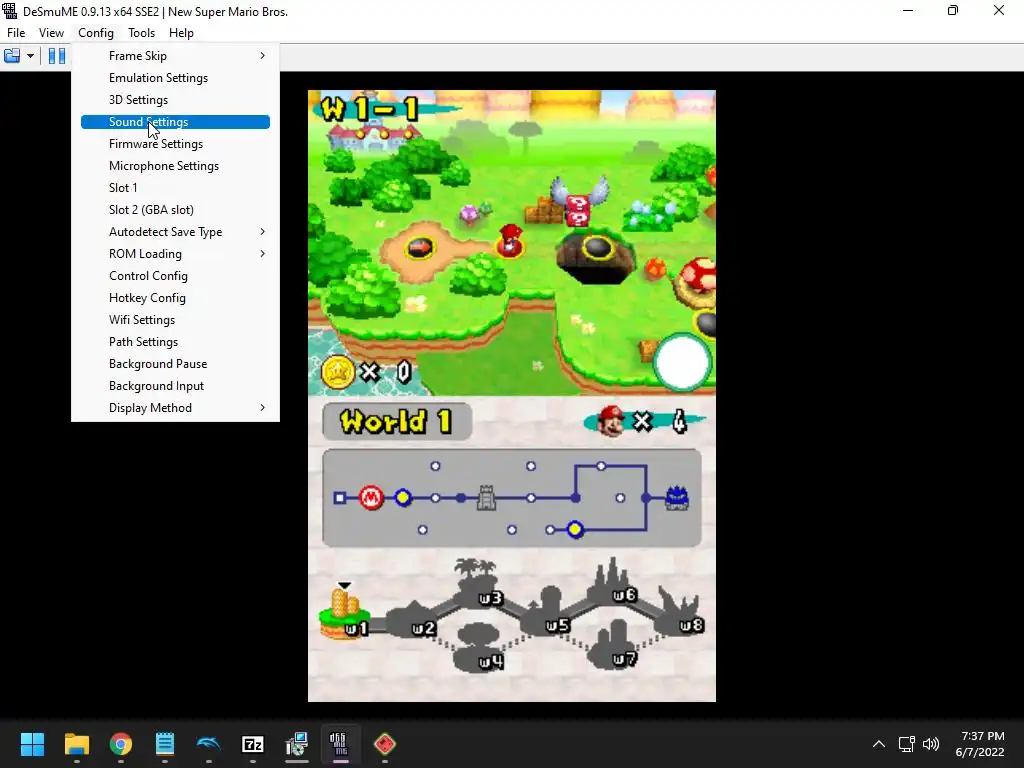Open Path Settings
The image size is (1024, 768).
coord(175,342)
